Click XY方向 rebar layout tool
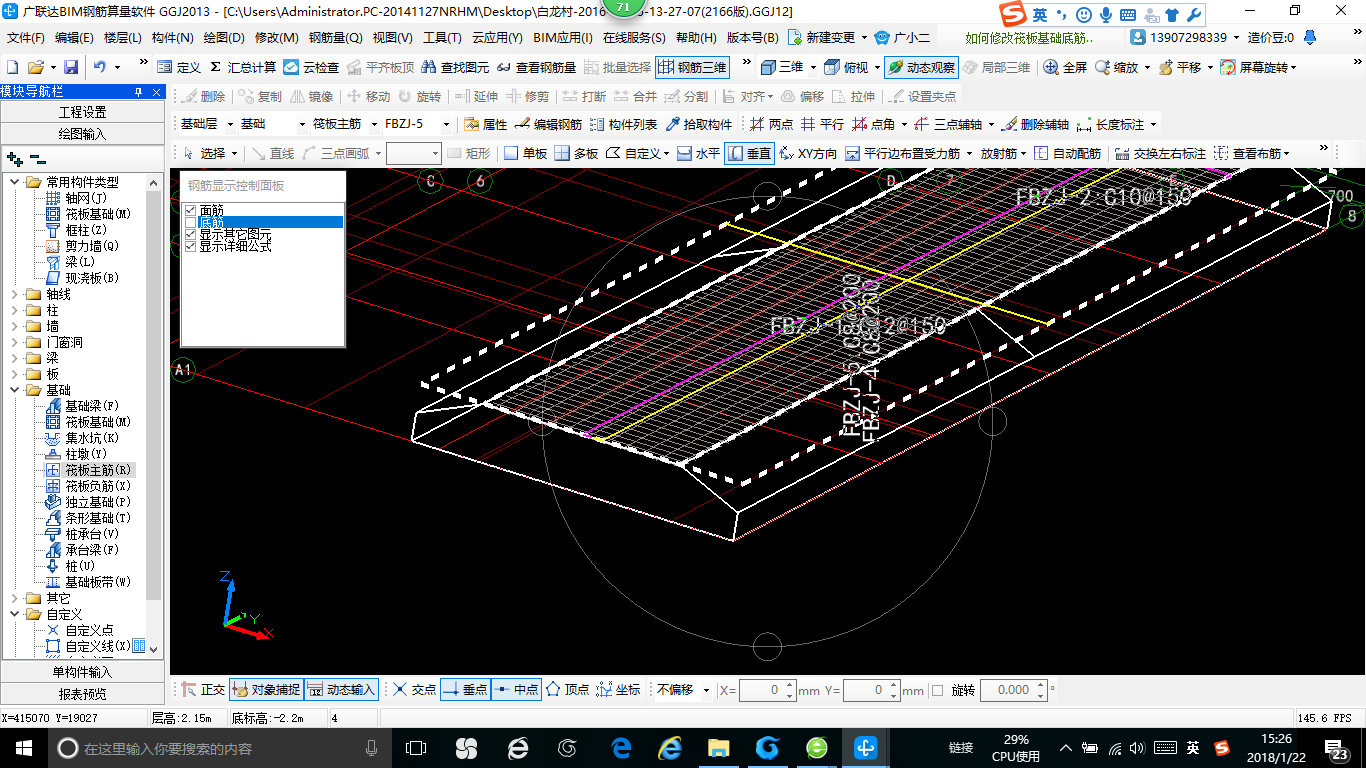This screenshot has height=768, width=1366. [808, 154]
